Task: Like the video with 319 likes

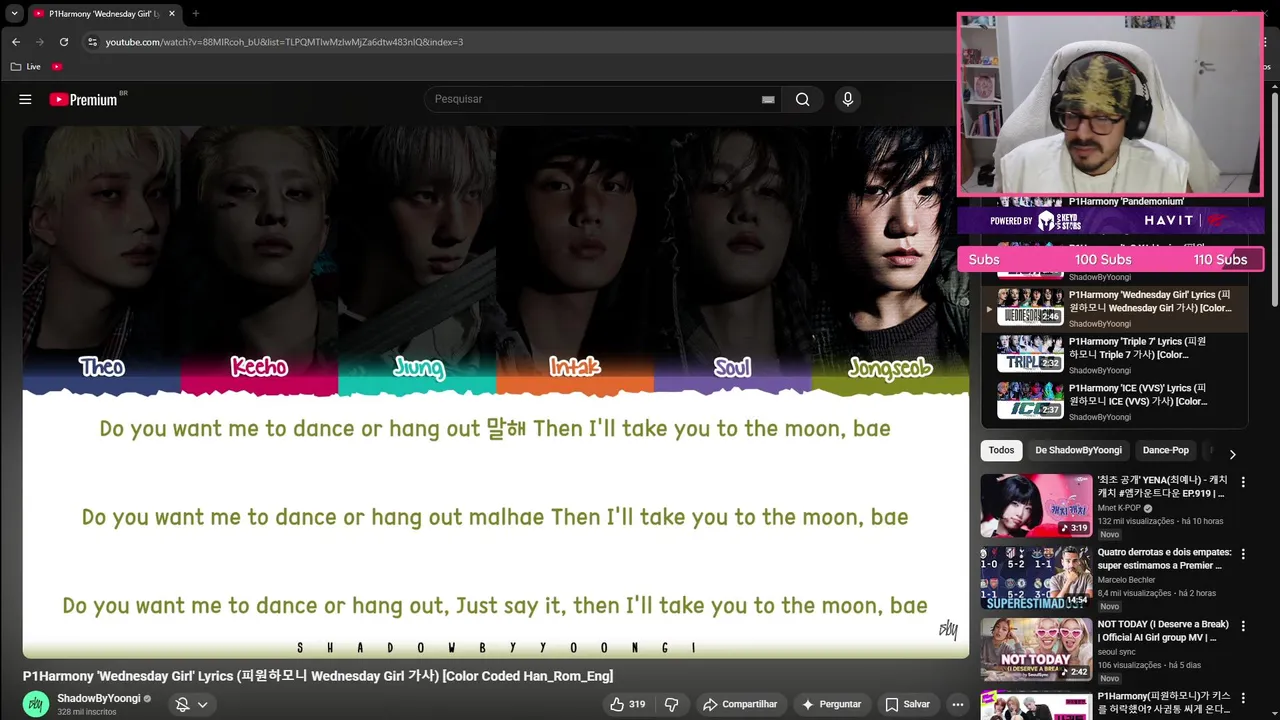Action: tap(628, 704)
